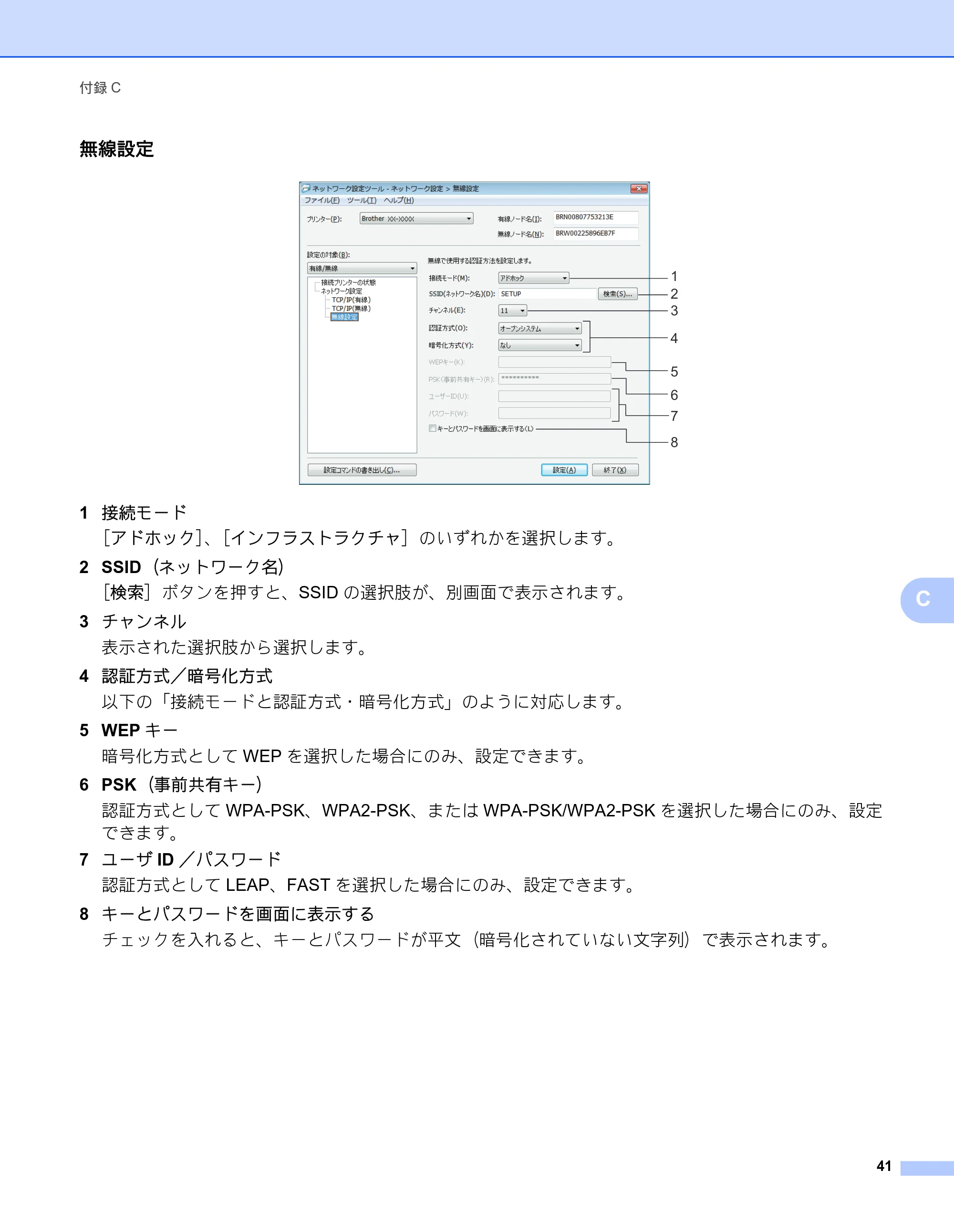Click the 検索(S)... button
Image resolution: width=954 pixels, height=1232 pixels.
[x=617, y=294]
